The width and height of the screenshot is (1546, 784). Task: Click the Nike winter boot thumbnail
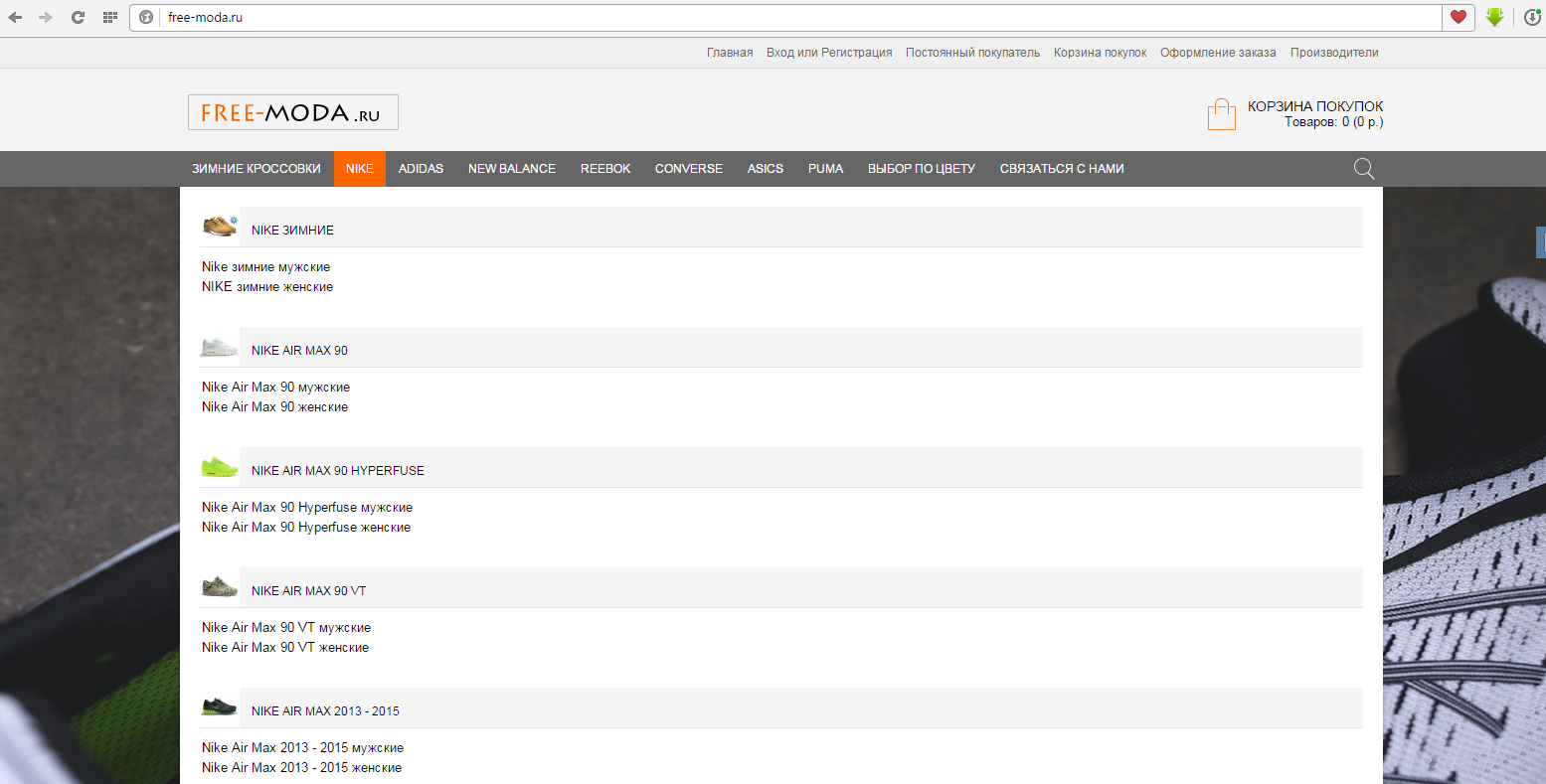(220, 226)
